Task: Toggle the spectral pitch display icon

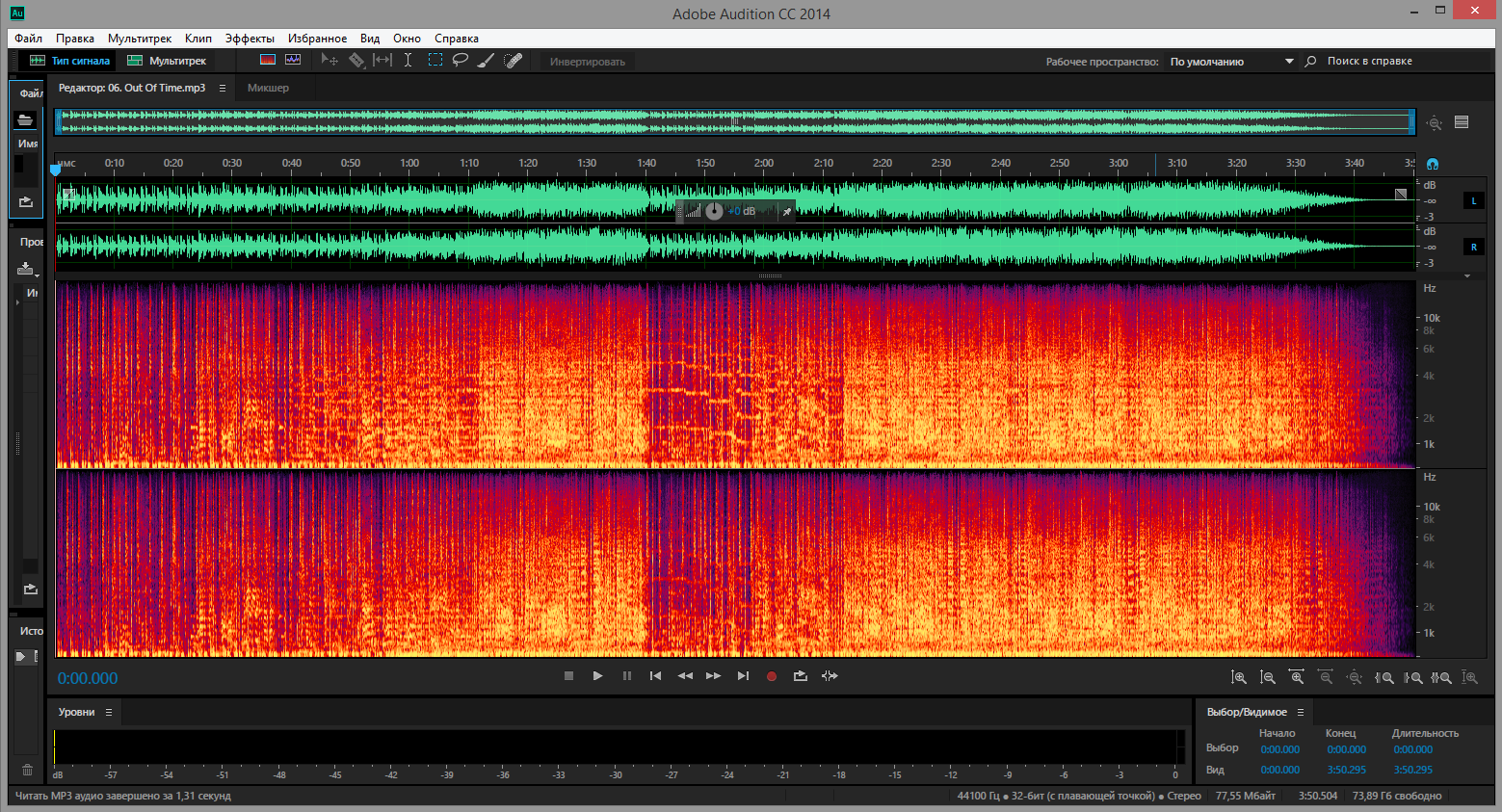Action: (293, 60)
